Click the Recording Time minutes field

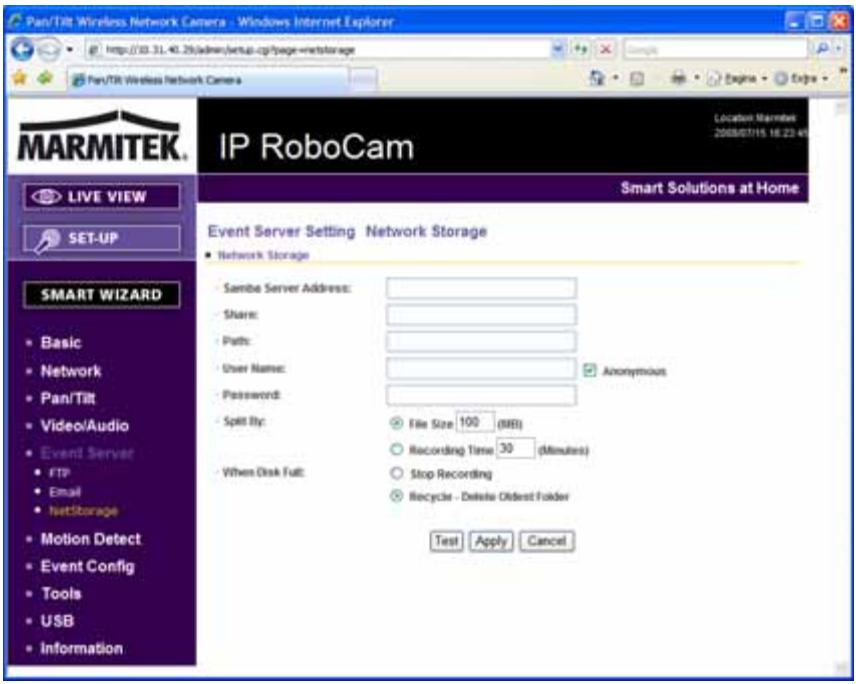coord(515,448)
